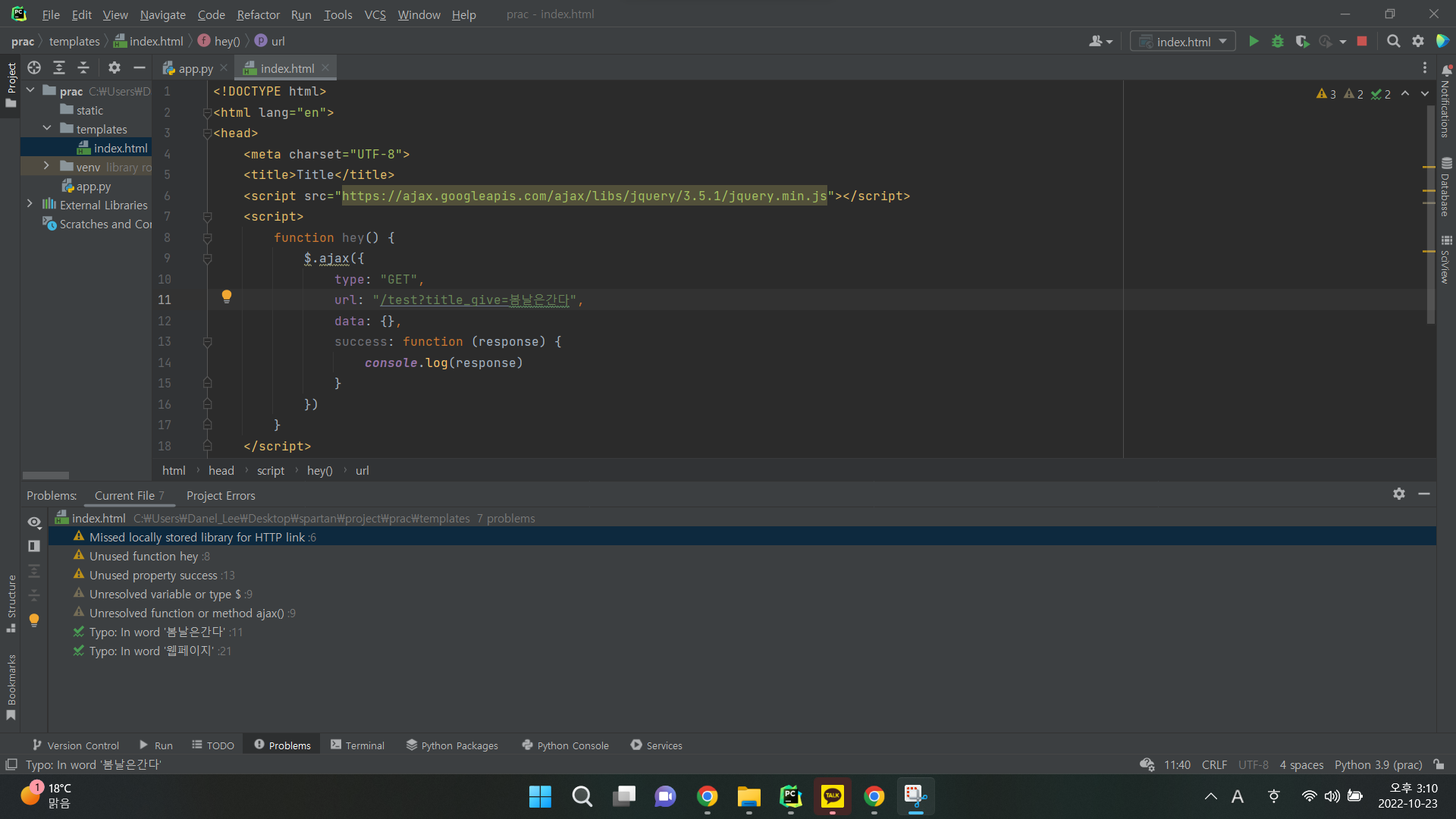Open TODO tool window
Image resolution: width=1456 pixels, height=819 pixels.
[213, 745]
